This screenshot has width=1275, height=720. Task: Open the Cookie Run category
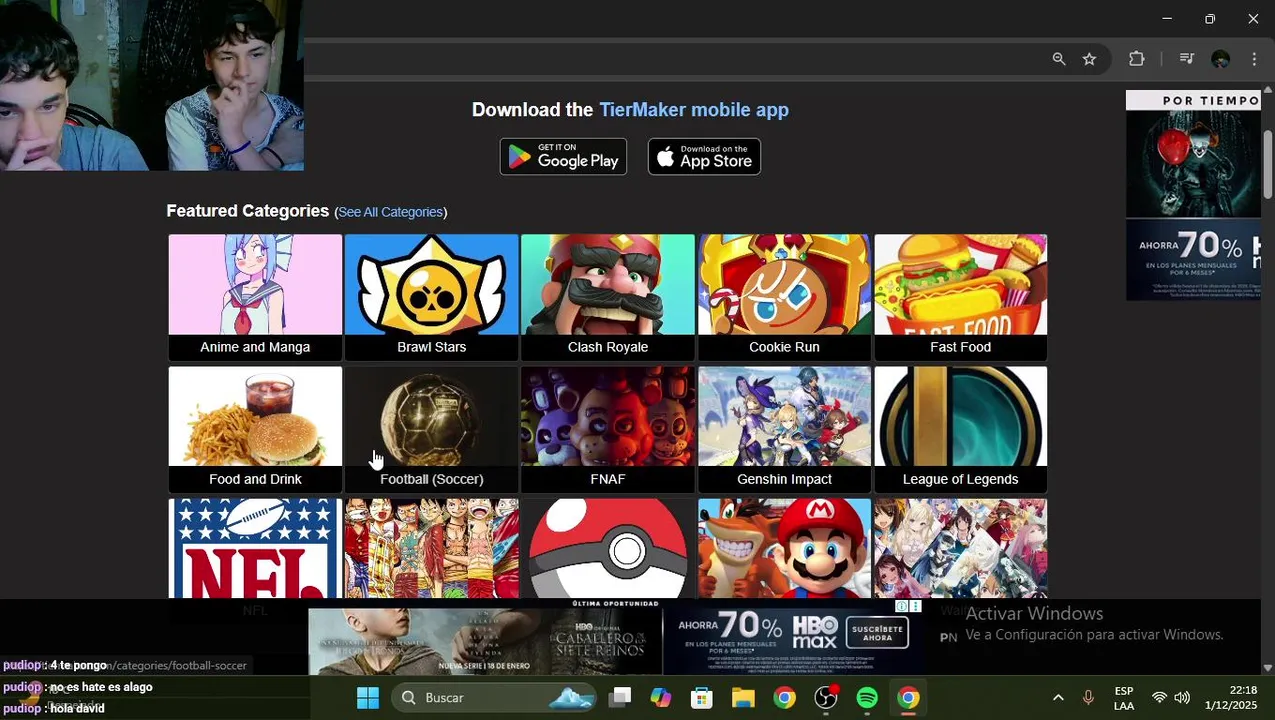(x=784, y=297)
